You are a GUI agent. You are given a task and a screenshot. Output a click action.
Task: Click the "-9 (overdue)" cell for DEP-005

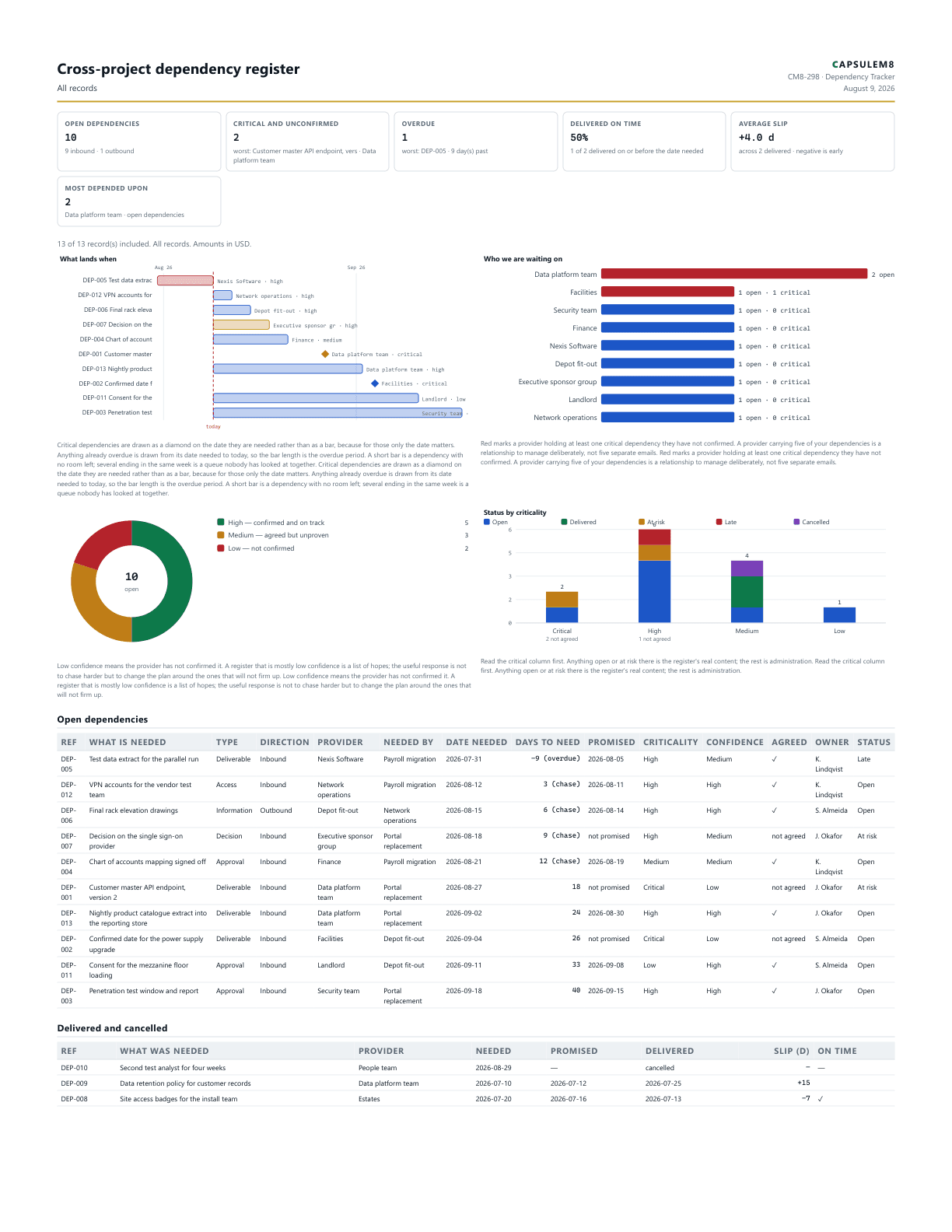click(x=555, y=759)
